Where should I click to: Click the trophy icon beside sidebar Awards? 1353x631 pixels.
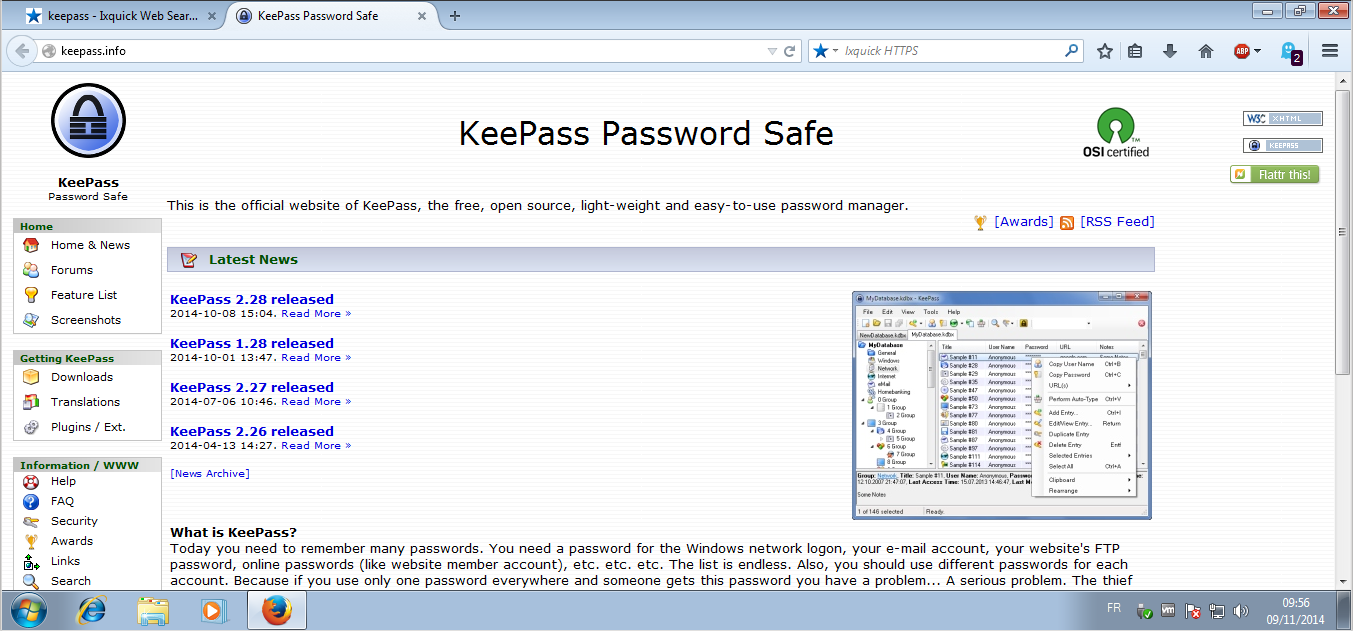point(31,541)
